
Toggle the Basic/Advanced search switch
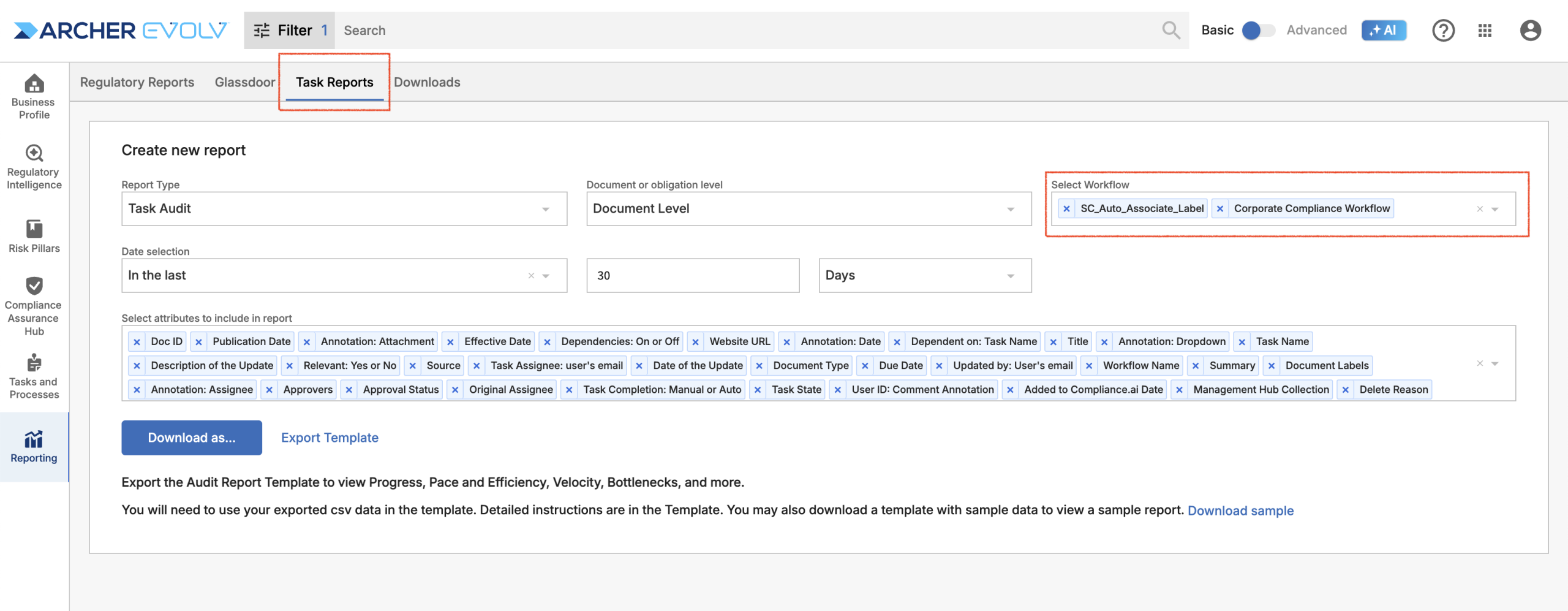click(1258, 31)
